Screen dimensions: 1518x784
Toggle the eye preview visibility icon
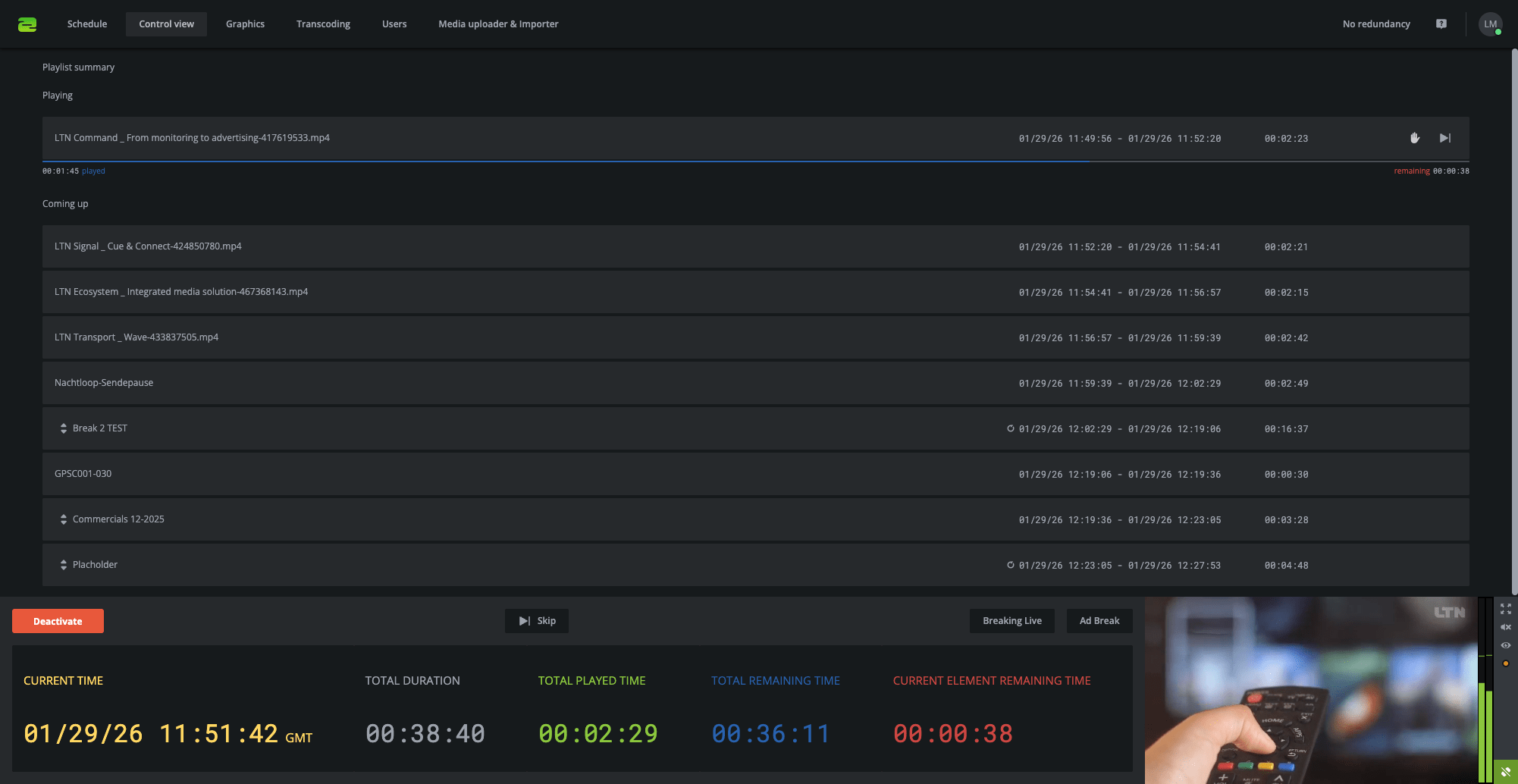[x=1506, y=645]
